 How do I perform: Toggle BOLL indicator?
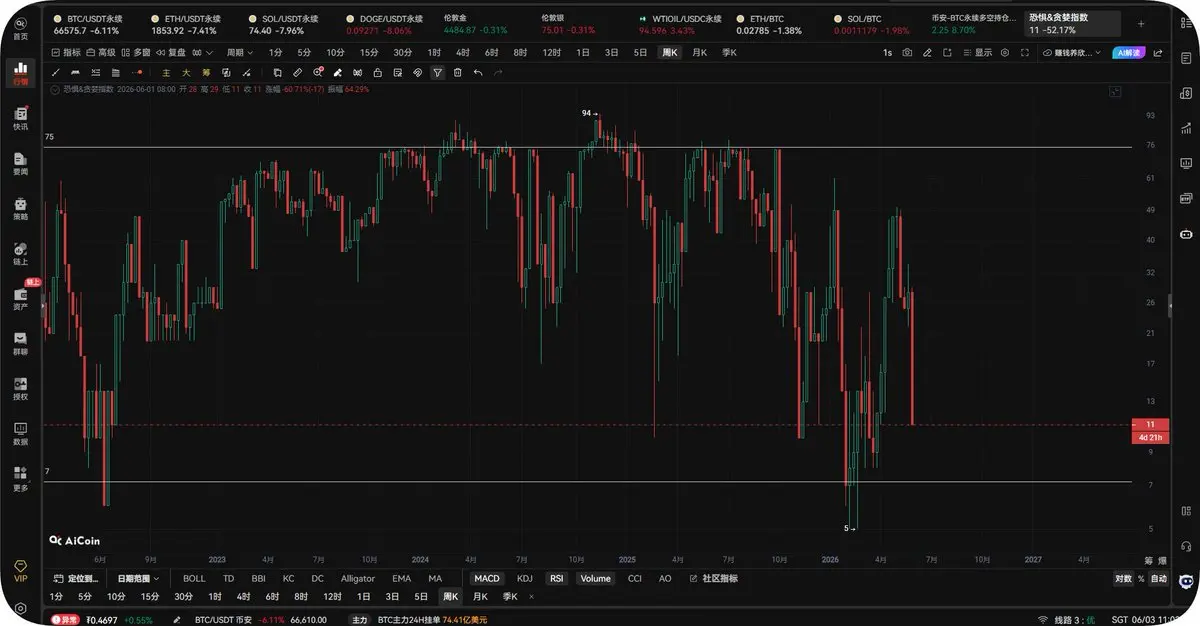[x=194, y=578]
